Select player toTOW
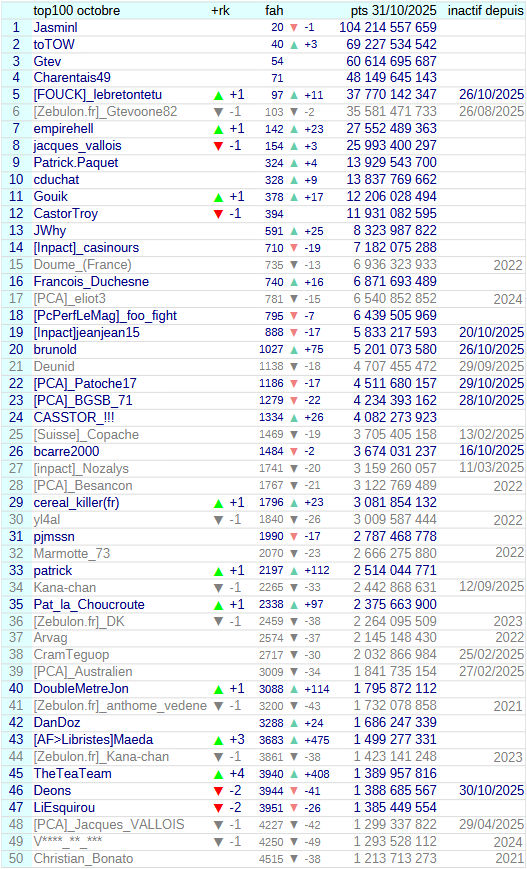The image size is (527, 869). pyautogui.click(x=54, y=44)
